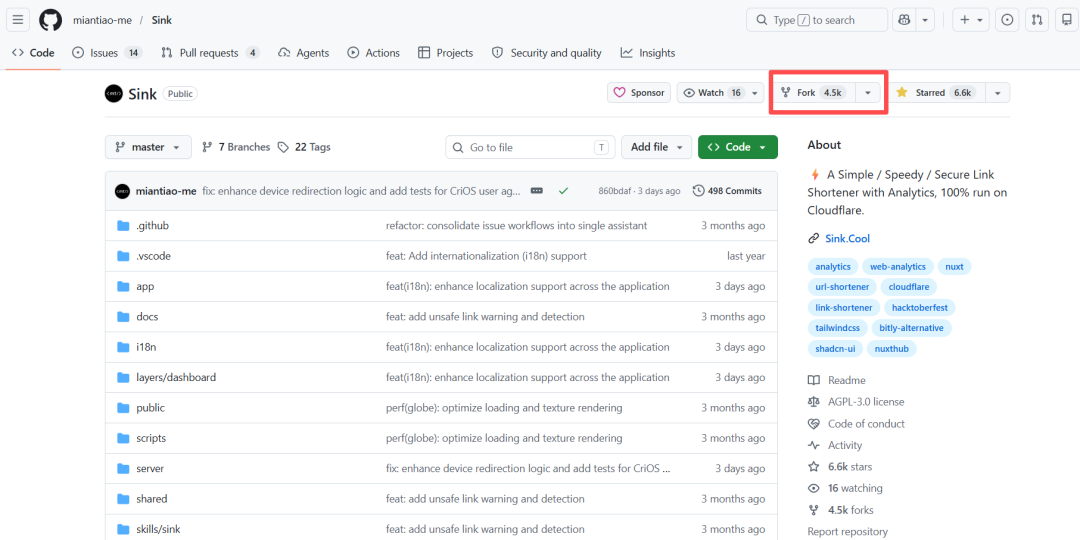Open the Add file dropdown
This screenshot has width=1080, height=540.
pos(656,147)
